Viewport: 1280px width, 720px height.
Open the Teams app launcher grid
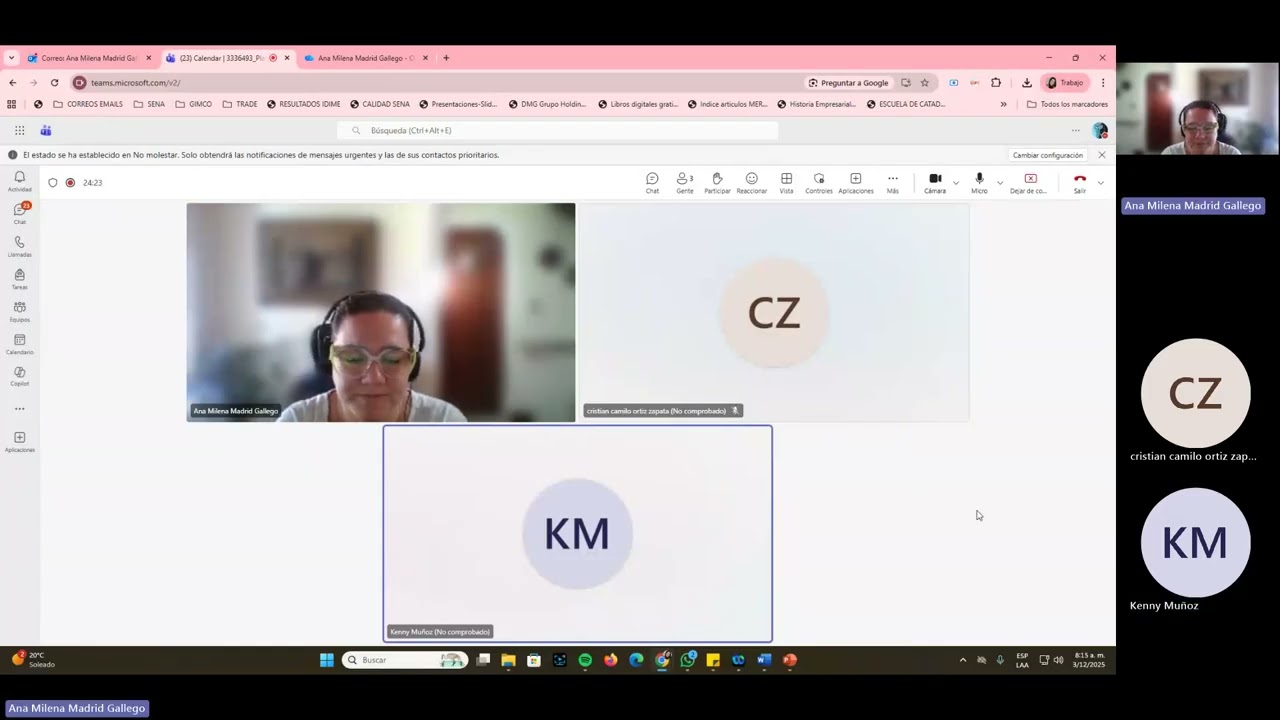click(x=19, y=130)
